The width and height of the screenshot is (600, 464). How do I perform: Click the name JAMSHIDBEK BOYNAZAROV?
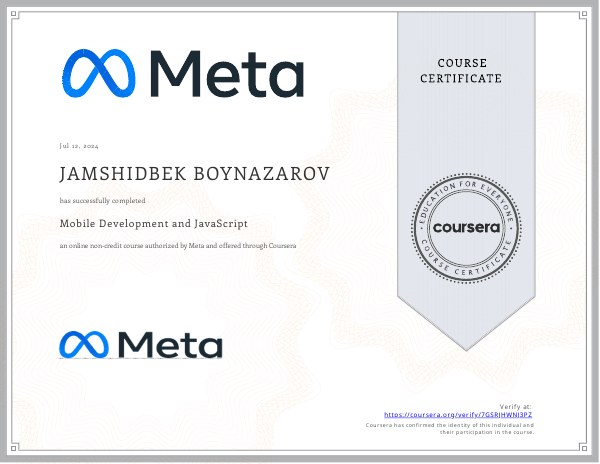pyautogui.click(x=194, y=174)
